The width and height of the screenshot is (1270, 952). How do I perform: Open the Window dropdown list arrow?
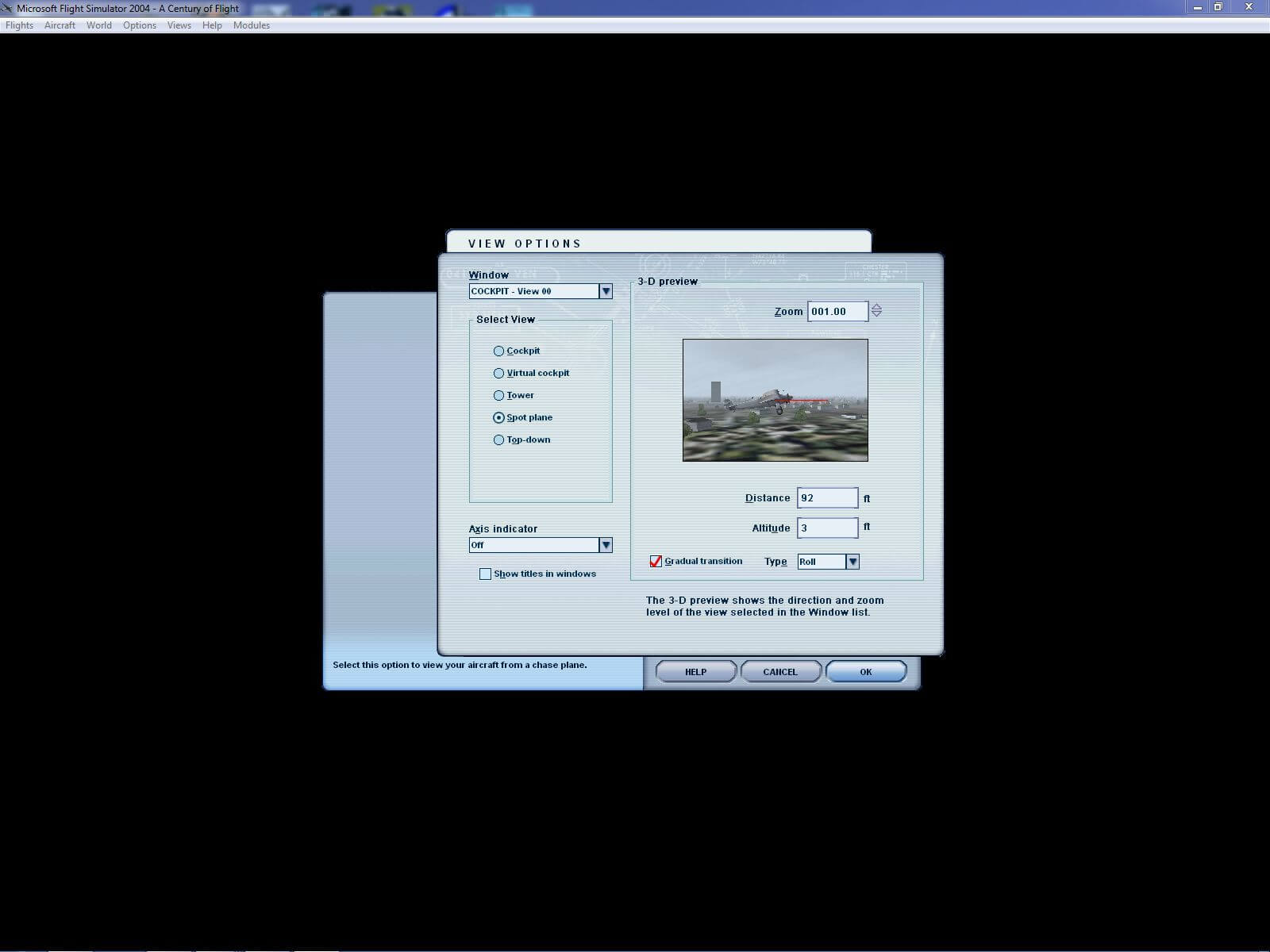[606, 291]
